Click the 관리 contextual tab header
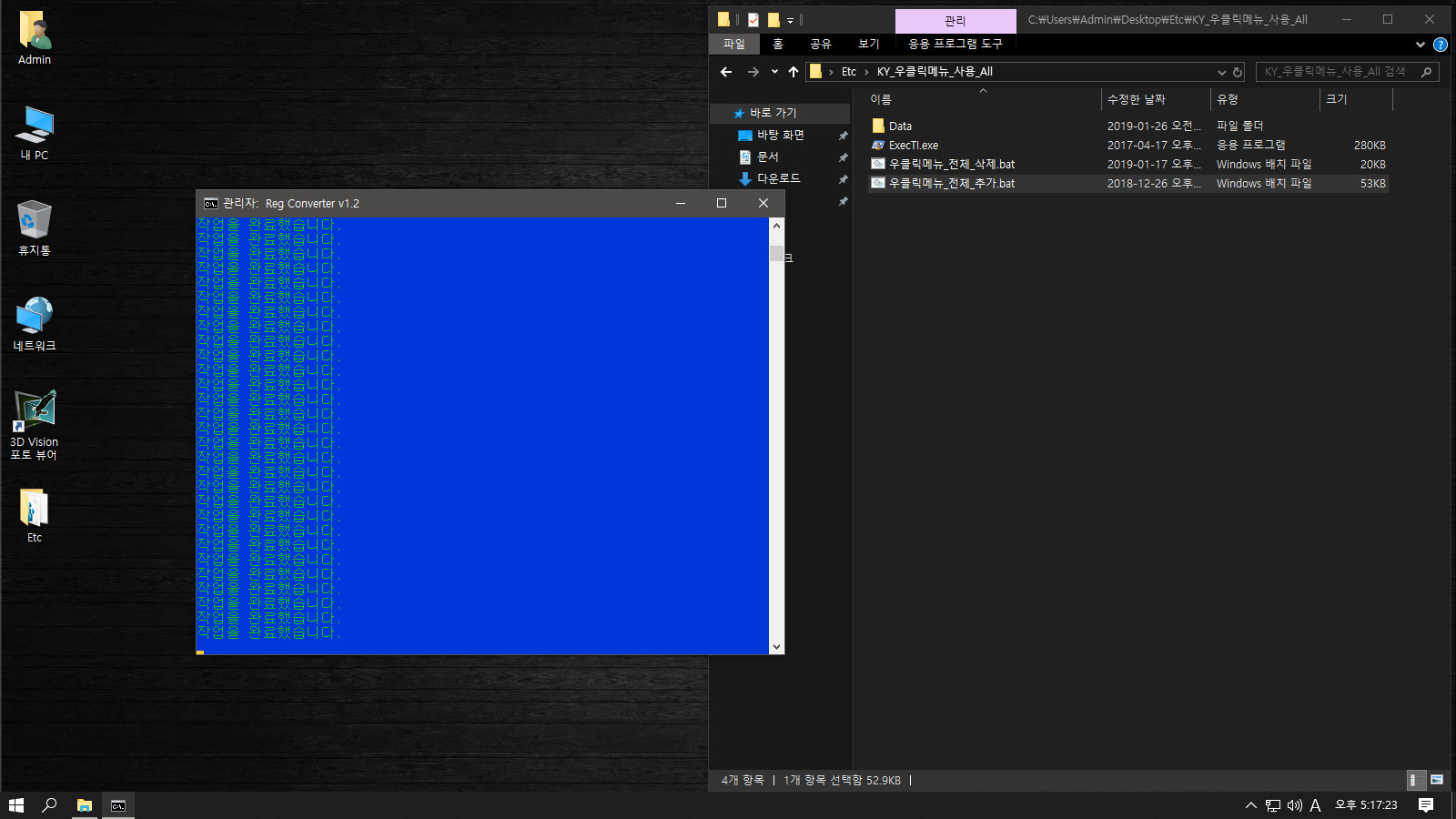Screen dimensions: 1456x819 coord(955,21)
